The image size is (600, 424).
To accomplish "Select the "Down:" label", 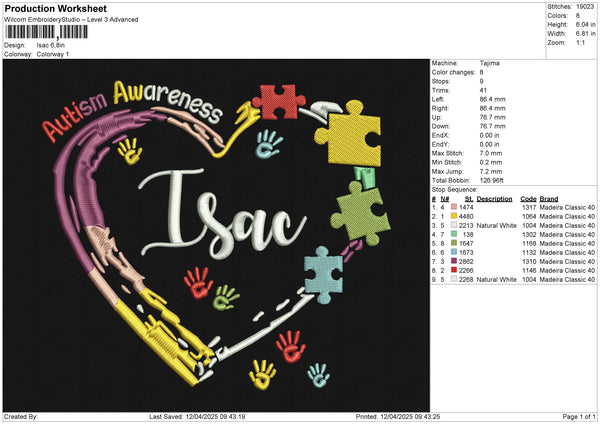I will 440,126.
